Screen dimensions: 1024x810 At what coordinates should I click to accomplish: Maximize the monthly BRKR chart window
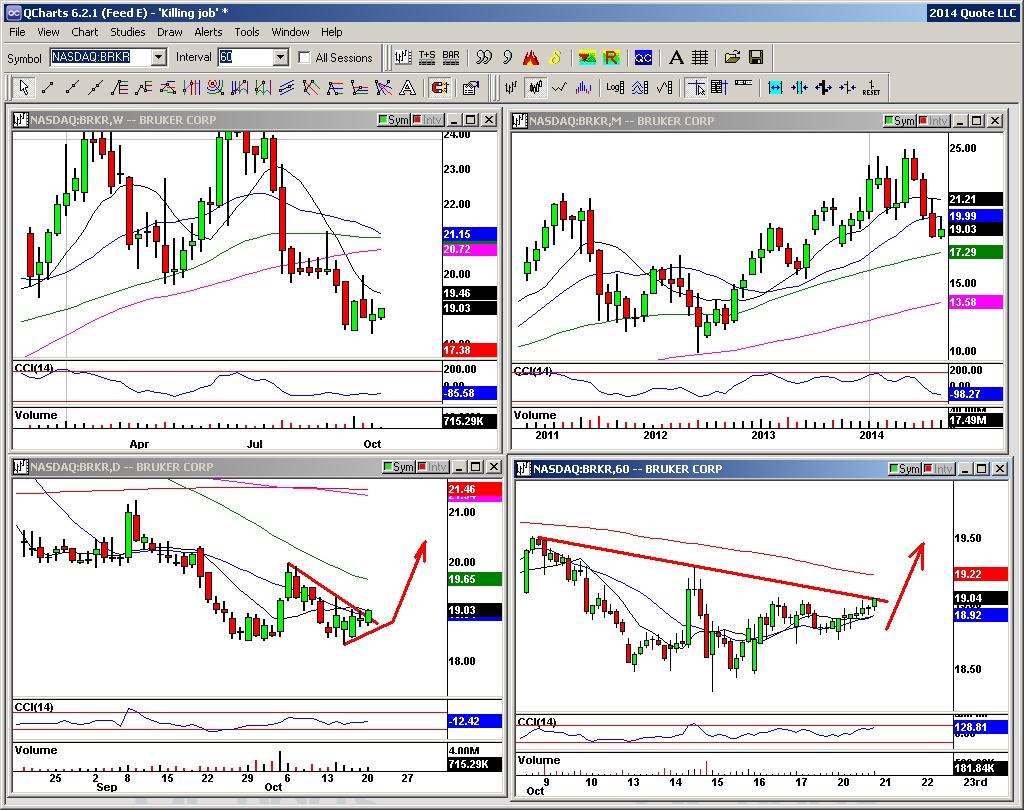tap(976, 121)
